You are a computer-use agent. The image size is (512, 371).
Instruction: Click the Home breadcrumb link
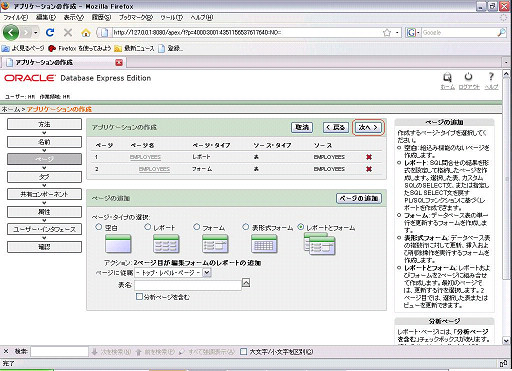[10, 109]
